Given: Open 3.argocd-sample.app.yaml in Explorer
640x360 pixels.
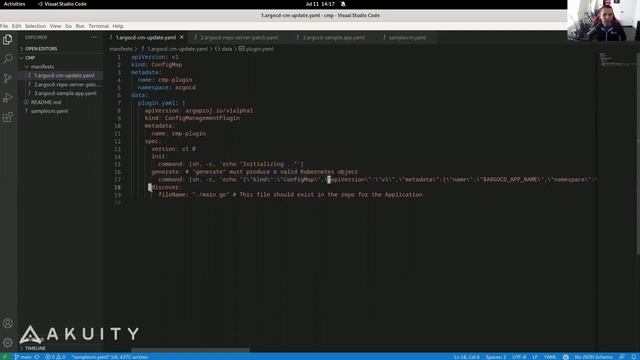Looking at the screenshot, I should click(x=60, y=93).
